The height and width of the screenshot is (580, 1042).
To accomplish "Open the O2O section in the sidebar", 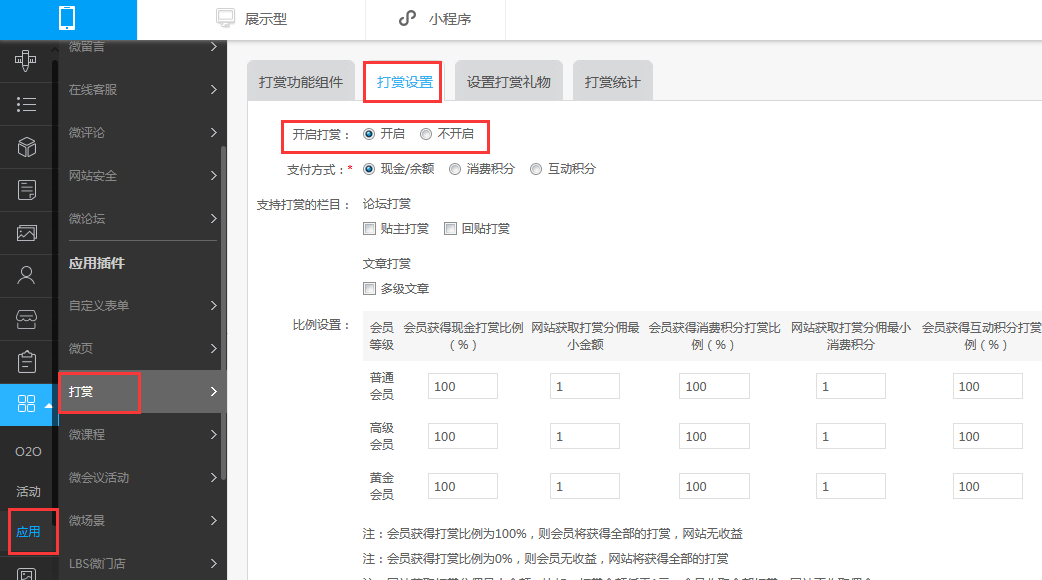I will point(28,452).
